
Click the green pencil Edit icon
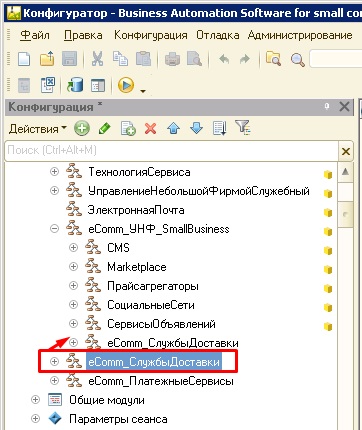pos(105,128)
